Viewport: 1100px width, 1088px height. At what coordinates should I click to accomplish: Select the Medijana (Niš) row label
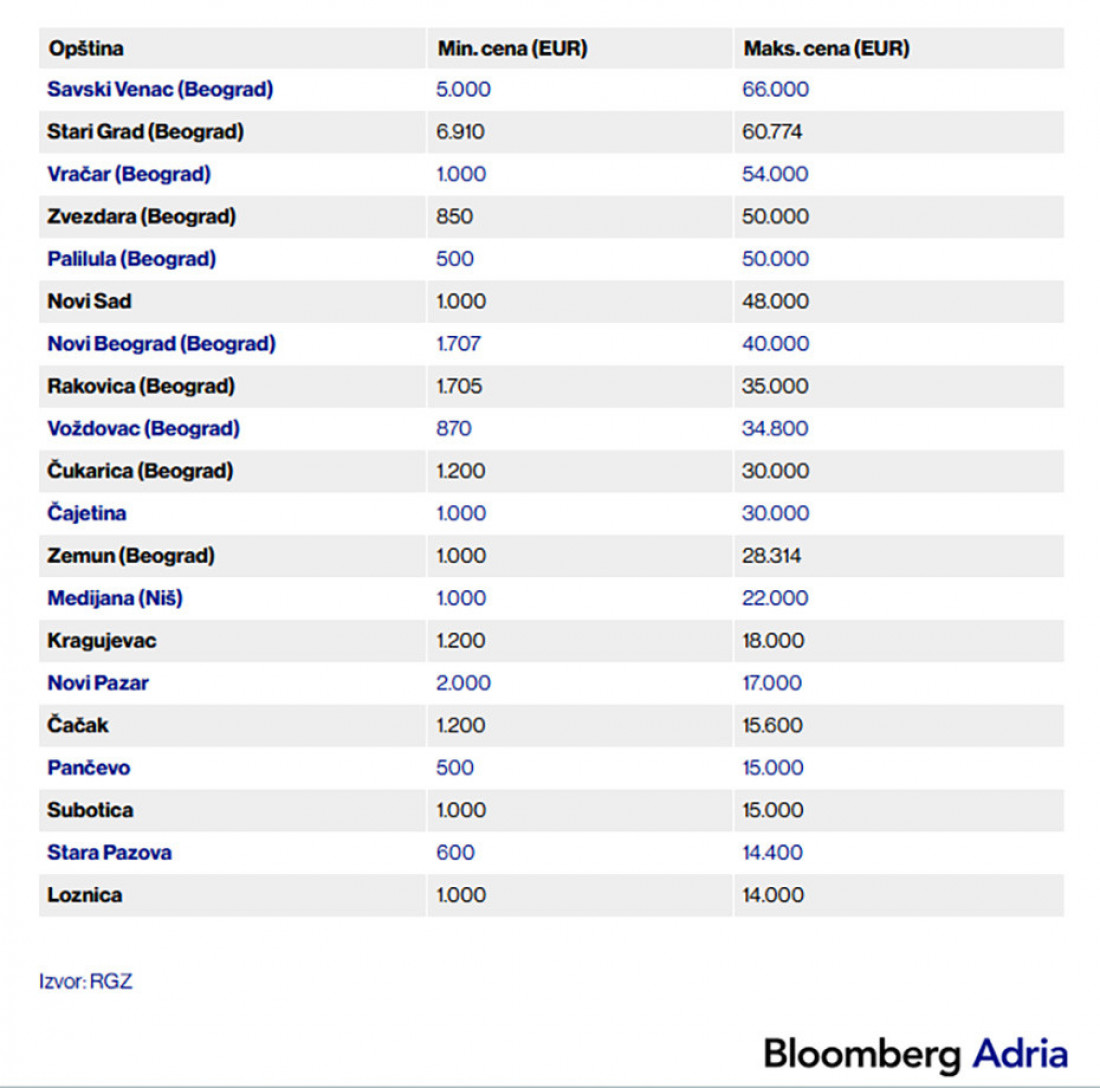(x=115, y=598)
